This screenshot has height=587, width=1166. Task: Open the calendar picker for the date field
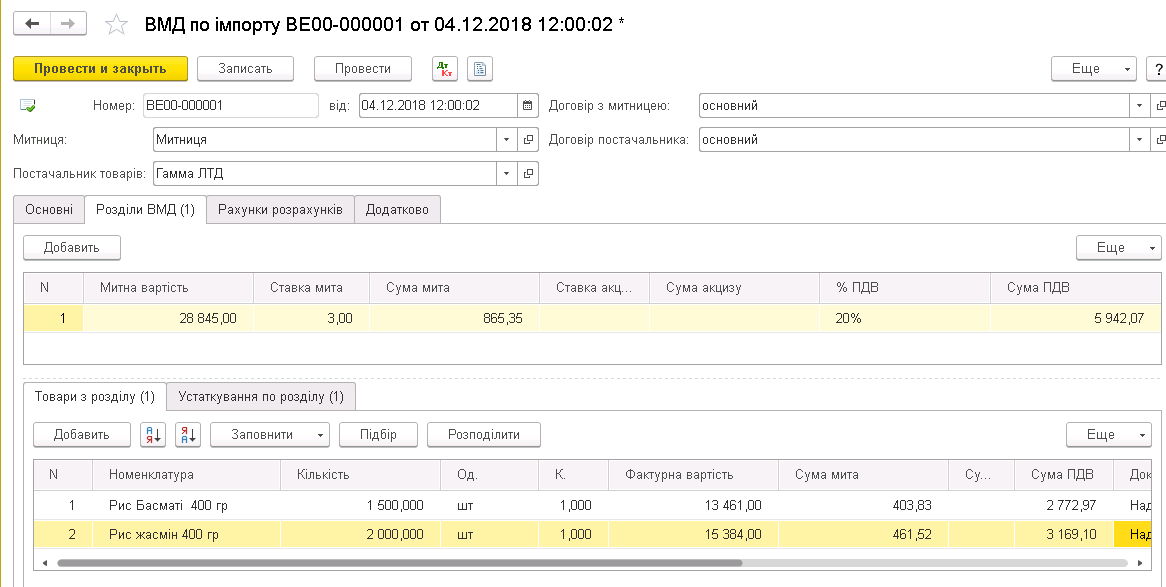pyautogui.click(x=527, y=106)
